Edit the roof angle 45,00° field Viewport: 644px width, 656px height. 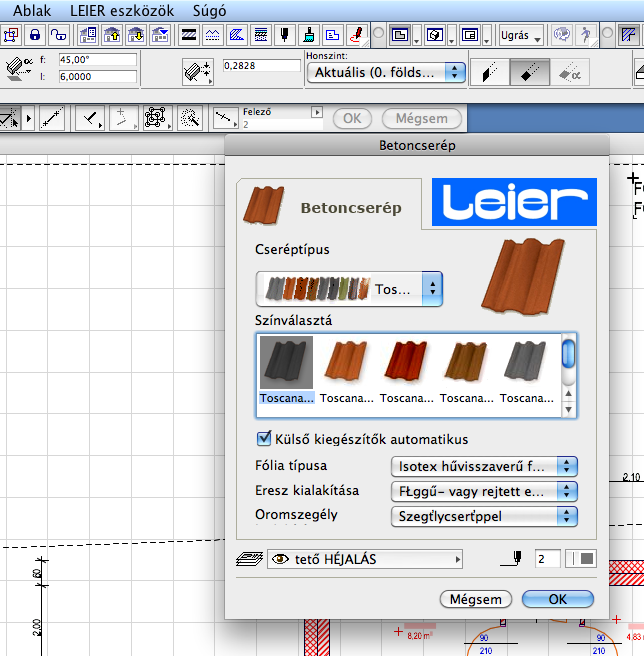(x=97, y=59)
